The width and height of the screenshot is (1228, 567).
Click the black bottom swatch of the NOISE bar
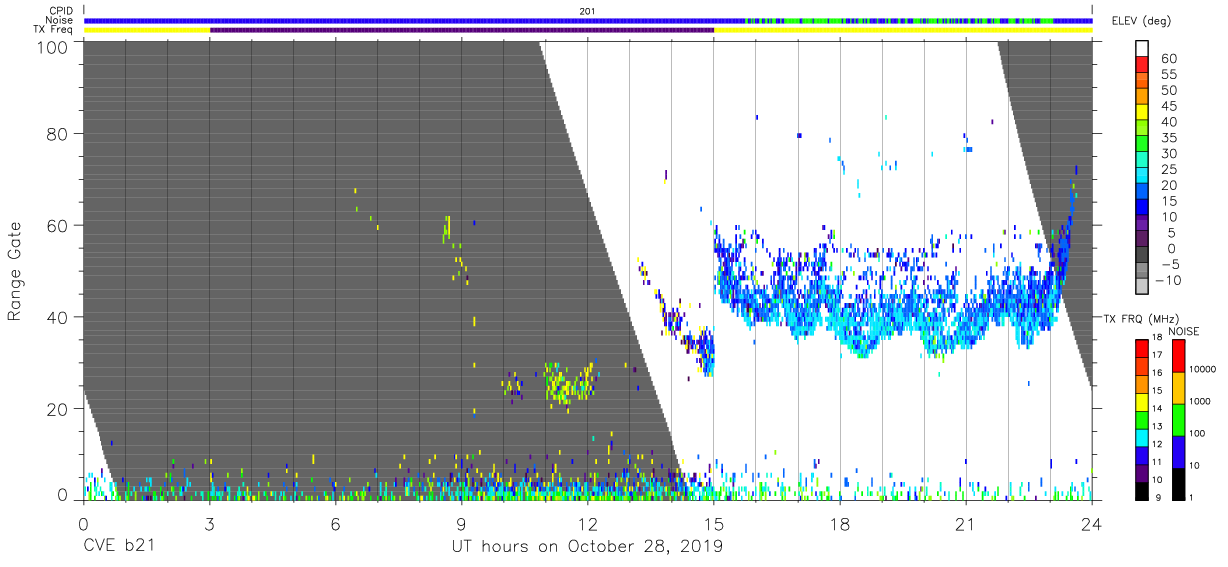click(x=1179, y=483)
